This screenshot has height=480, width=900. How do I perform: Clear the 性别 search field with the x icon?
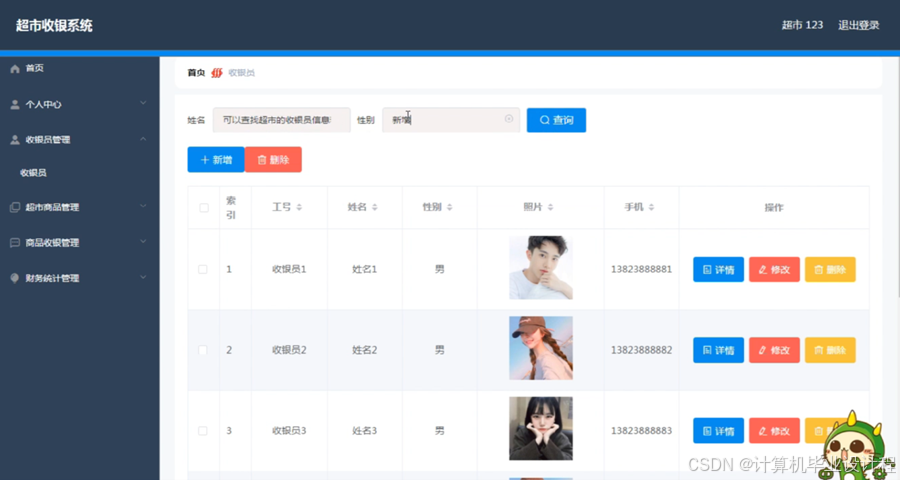click(509, 119)
